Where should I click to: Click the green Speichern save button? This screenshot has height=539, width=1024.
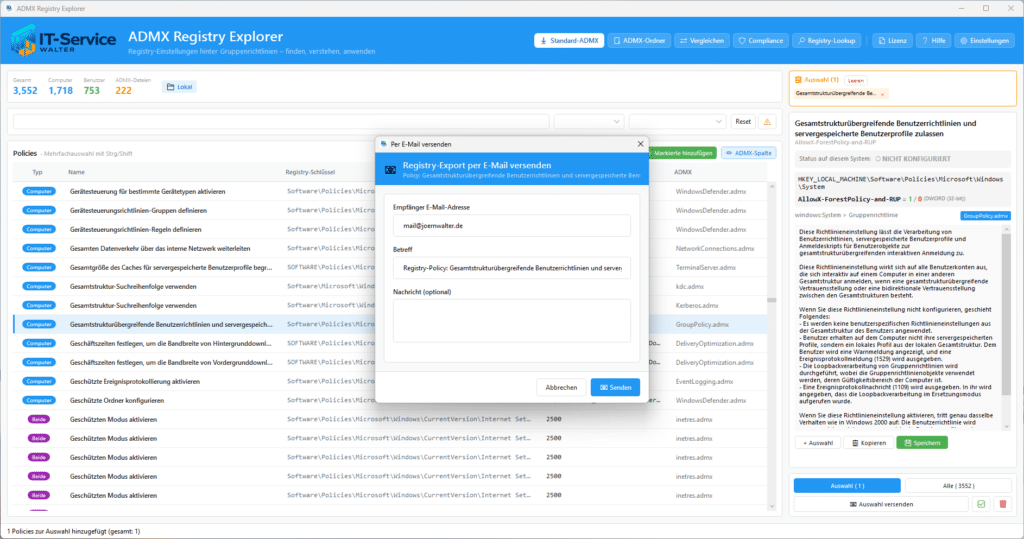(x=921, y=443)
